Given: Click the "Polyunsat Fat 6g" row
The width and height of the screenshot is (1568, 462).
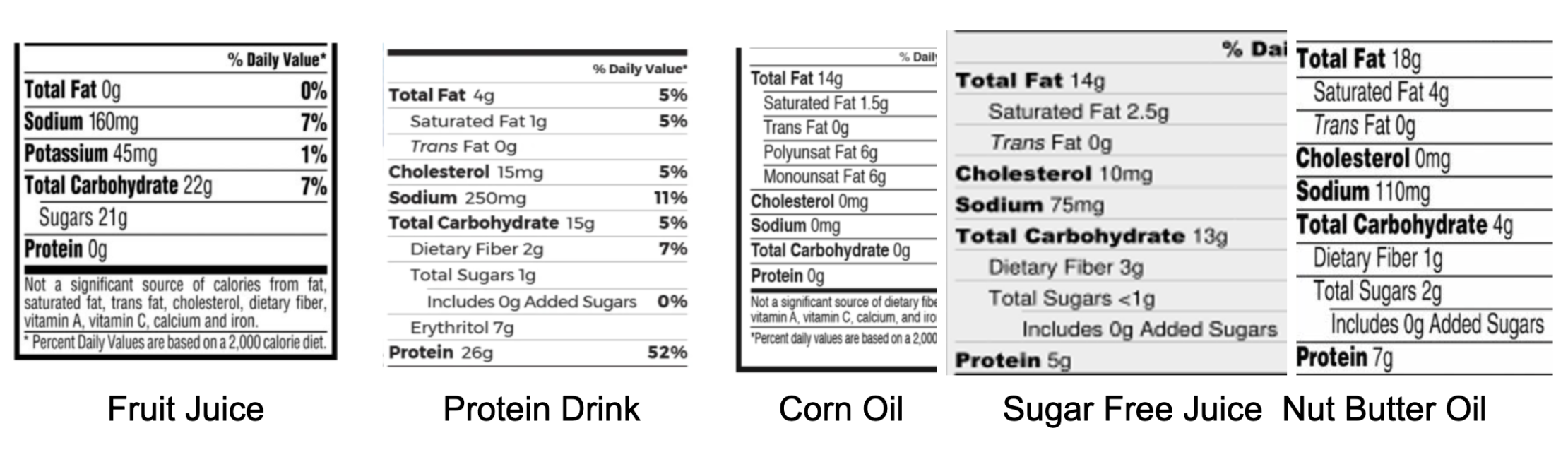Looking at the screenshot, I should tap(820, 153).
